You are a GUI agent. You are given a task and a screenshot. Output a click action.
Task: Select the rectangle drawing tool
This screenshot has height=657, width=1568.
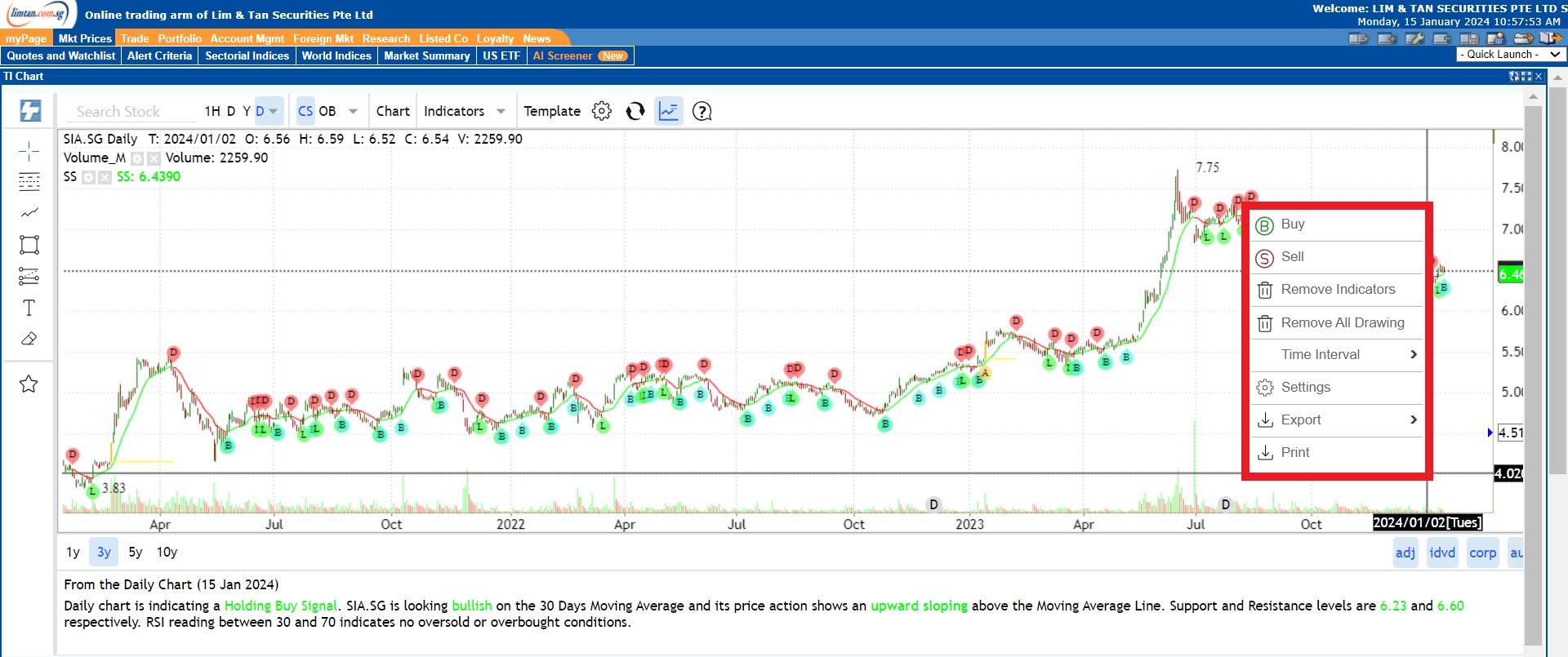tap(29, 245)
